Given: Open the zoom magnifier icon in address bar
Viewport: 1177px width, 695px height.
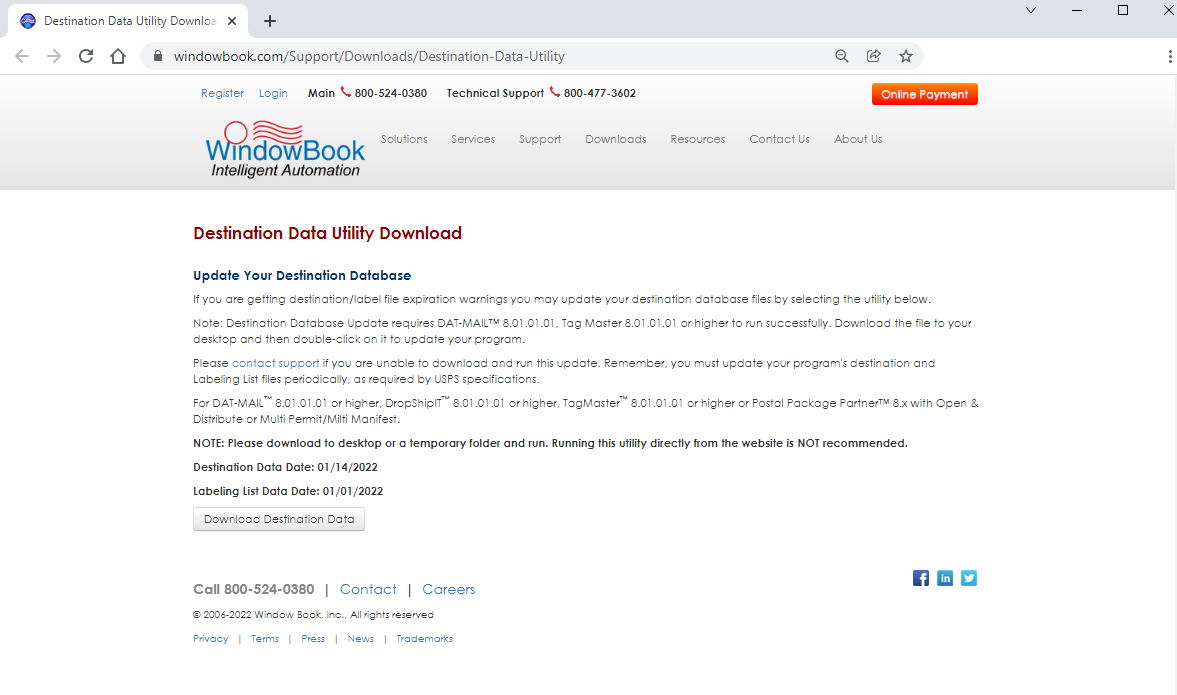Looking at the screenshot, I should click(841, 56).
